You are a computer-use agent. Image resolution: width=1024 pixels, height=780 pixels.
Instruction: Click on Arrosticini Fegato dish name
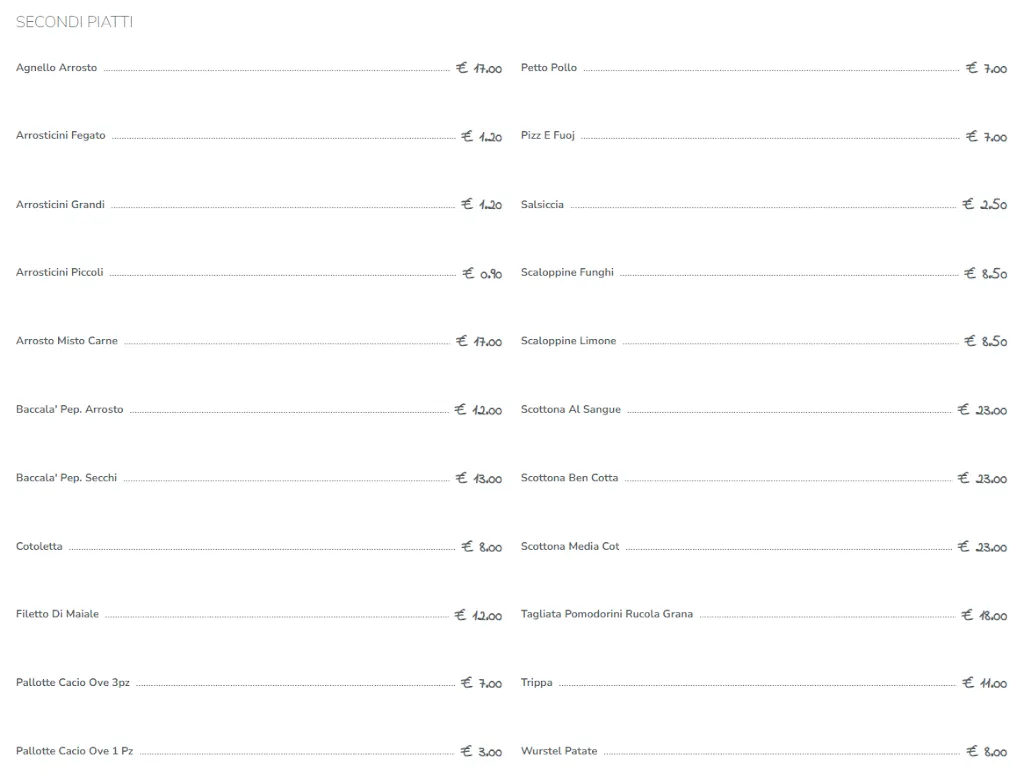(61, 136)
